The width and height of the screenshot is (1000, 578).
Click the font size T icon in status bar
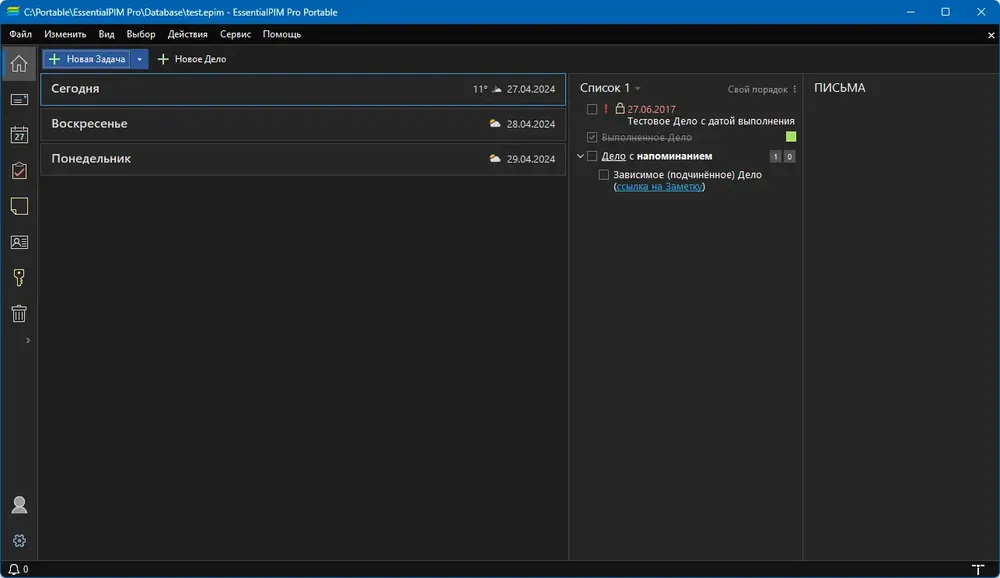click(978, 569)
